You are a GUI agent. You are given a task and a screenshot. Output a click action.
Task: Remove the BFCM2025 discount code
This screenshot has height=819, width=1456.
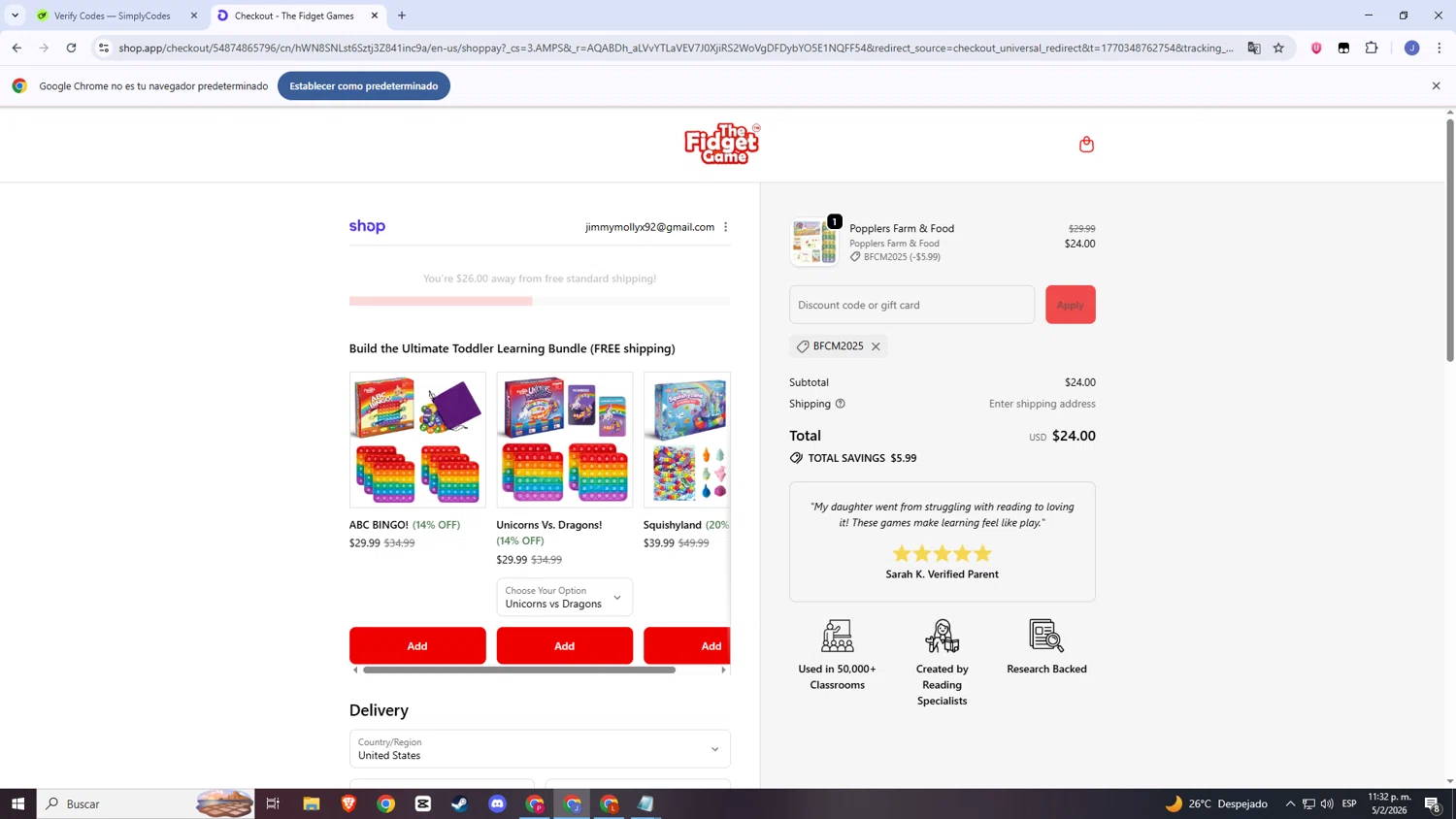(x=876, y=346)
